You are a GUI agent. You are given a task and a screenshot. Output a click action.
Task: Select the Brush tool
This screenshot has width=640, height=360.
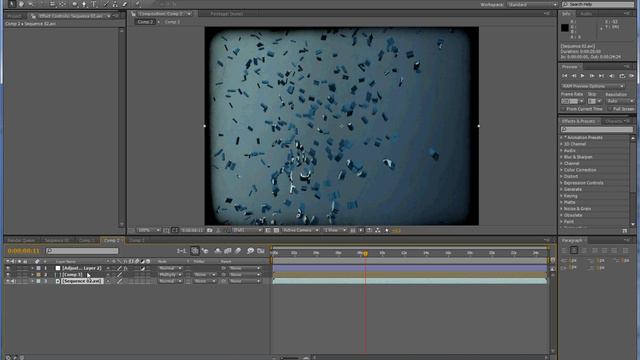point(106,4)
